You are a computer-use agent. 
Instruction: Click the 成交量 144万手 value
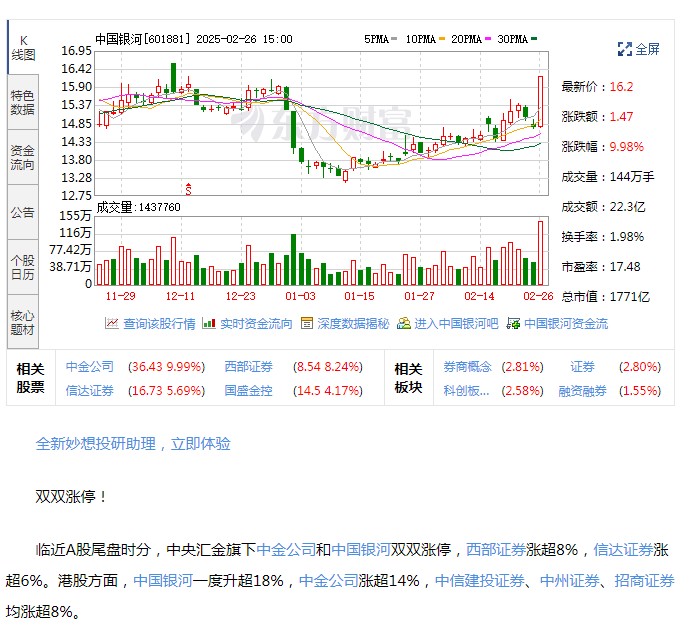632,177
